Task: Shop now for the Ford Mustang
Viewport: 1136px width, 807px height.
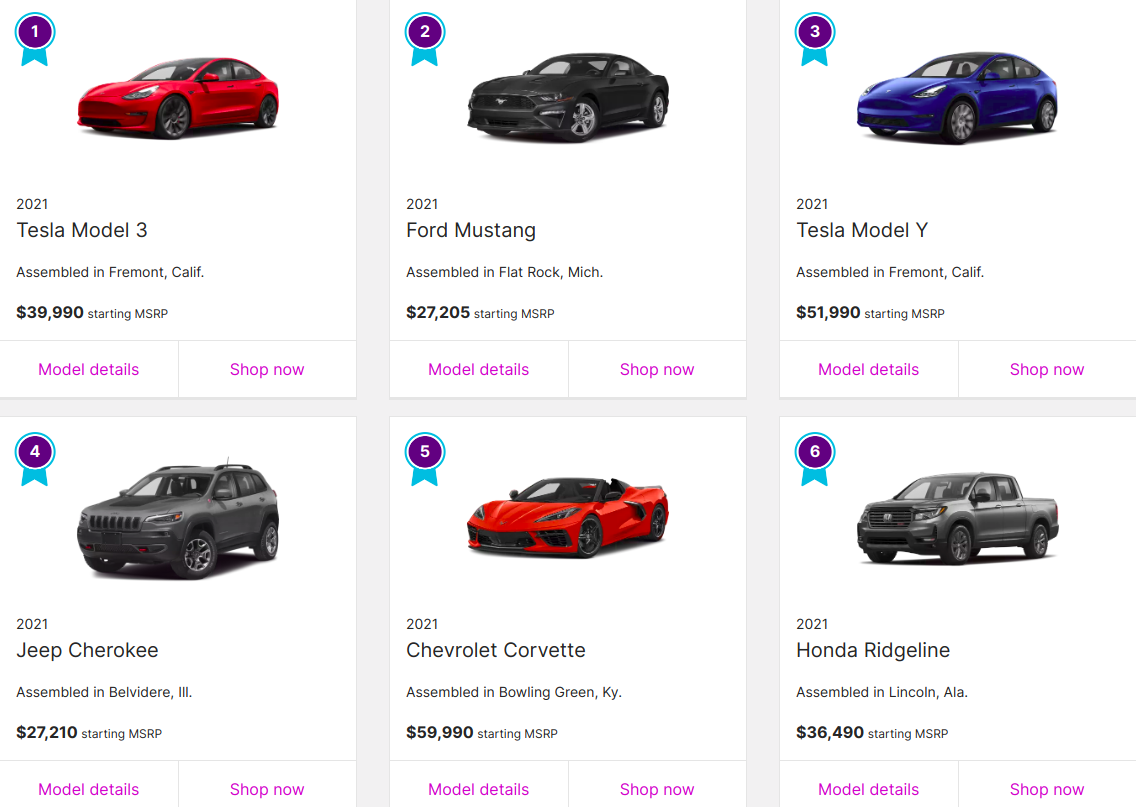Action: tap(657, 369)
